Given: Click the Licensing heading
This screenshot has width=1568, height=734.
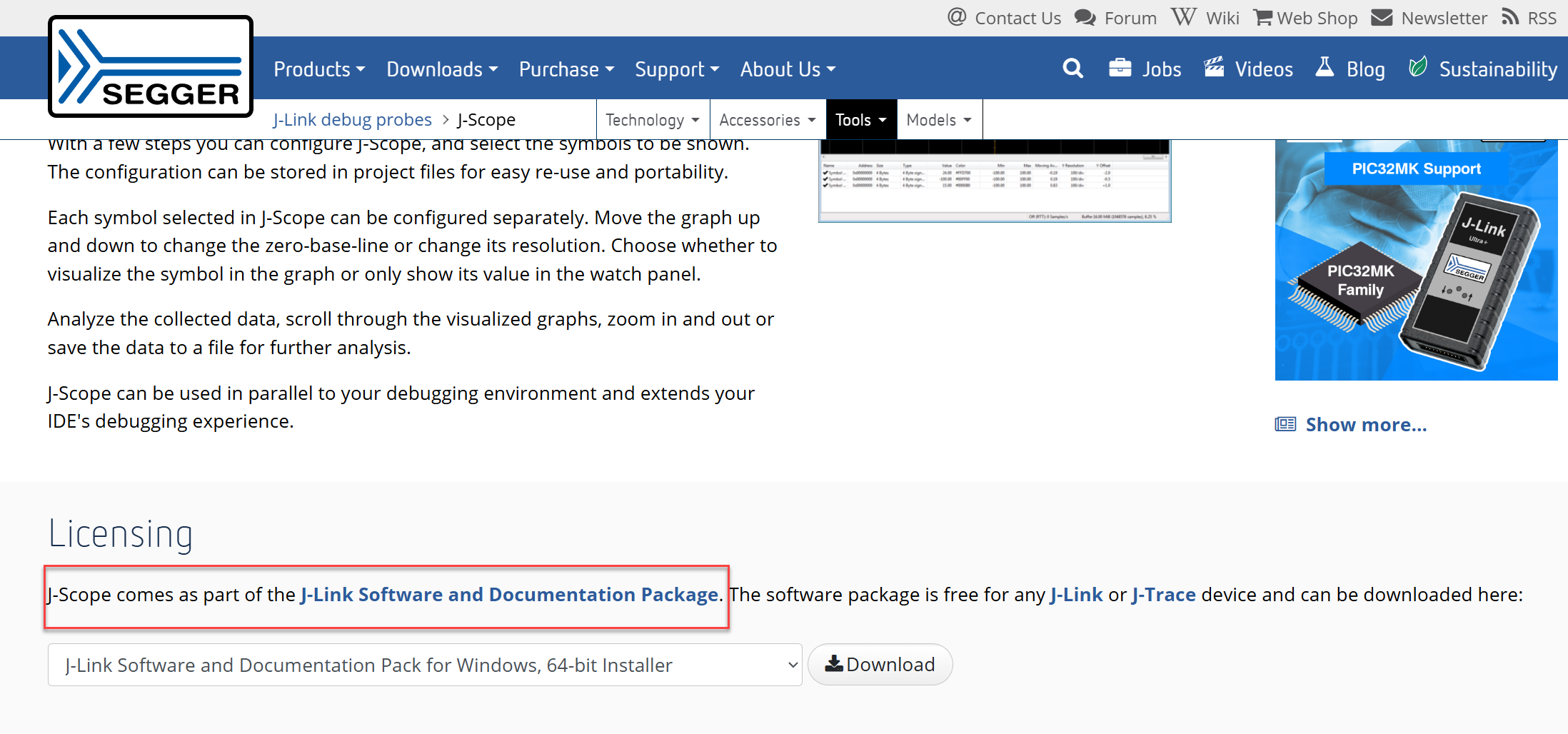Looking at the screenshot, I should tap(121, 535).
